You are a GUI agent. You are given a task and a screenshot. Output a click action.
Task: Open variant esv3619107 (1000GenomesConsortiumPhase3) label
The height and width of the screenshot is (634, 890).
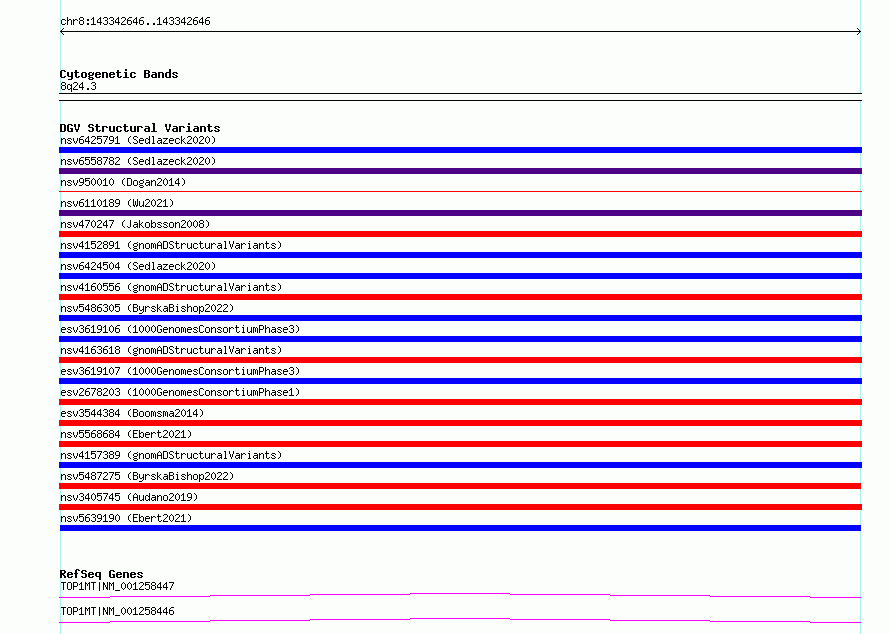click(180, 371)
